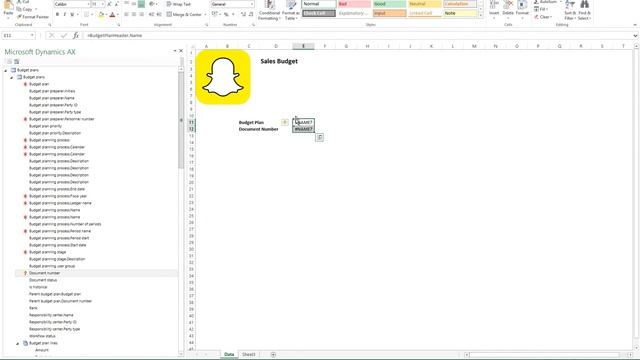Collapse the top Budget plans tree node
This screenshot has width=640, height=360.
click(x=6, y=70)
